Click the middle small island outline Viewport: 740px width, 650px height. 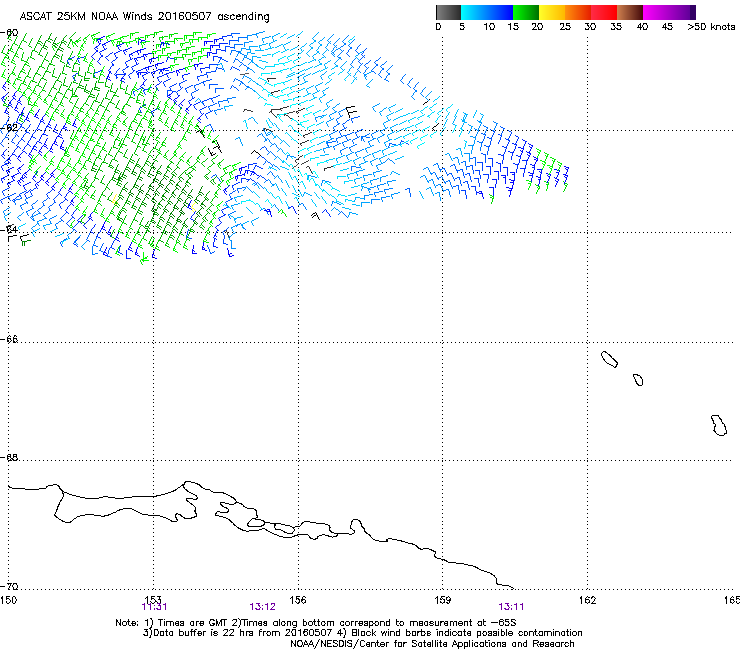tap(638, 380)
